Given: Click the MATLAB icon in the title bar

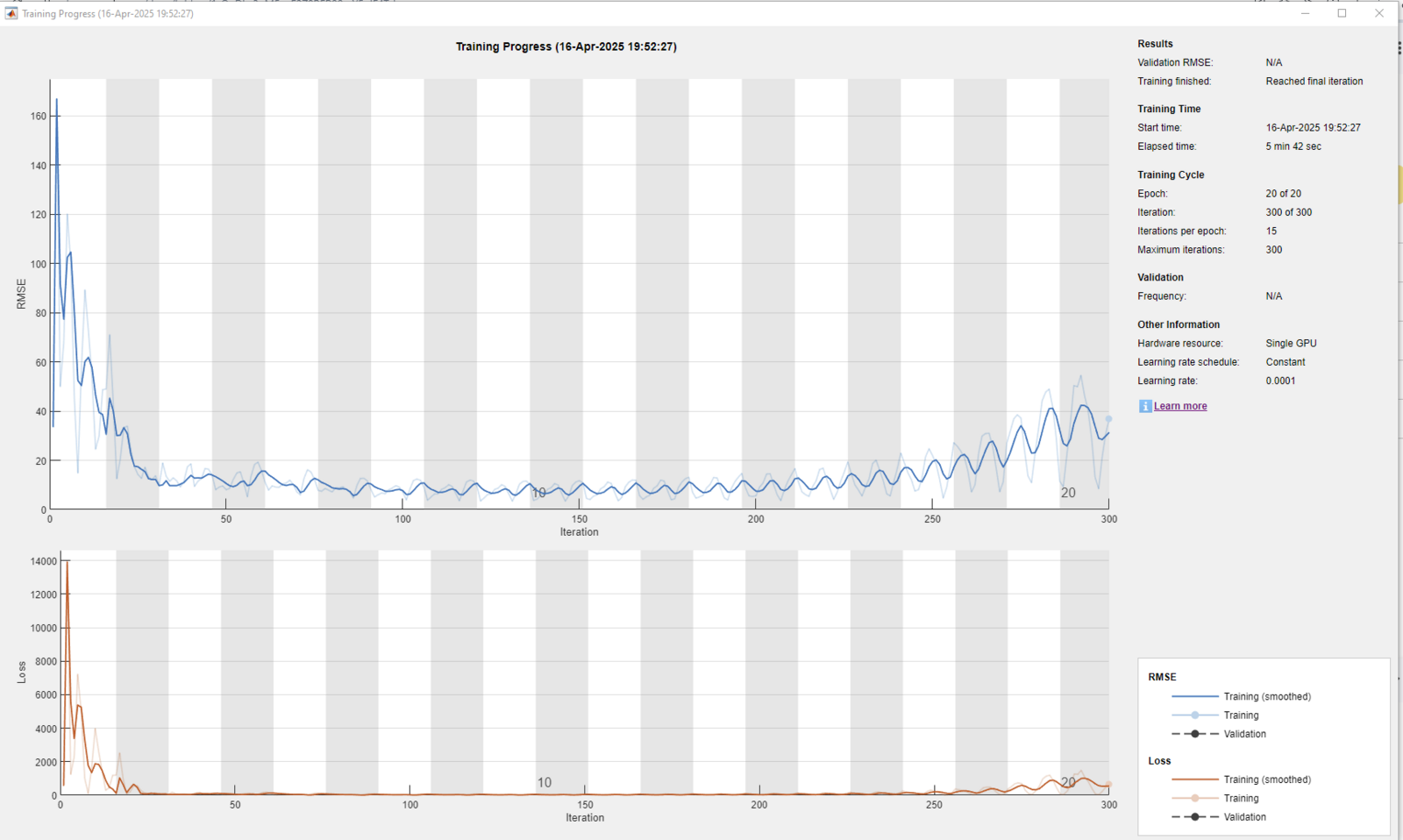Looking at the screenshot, I should click(11, 13).
